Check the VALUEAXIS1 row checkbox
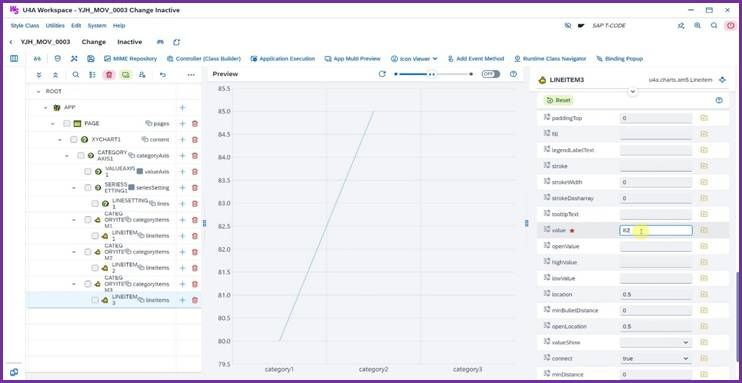The image size is (742, 383). pyautogui.click(x=88, y=172)
